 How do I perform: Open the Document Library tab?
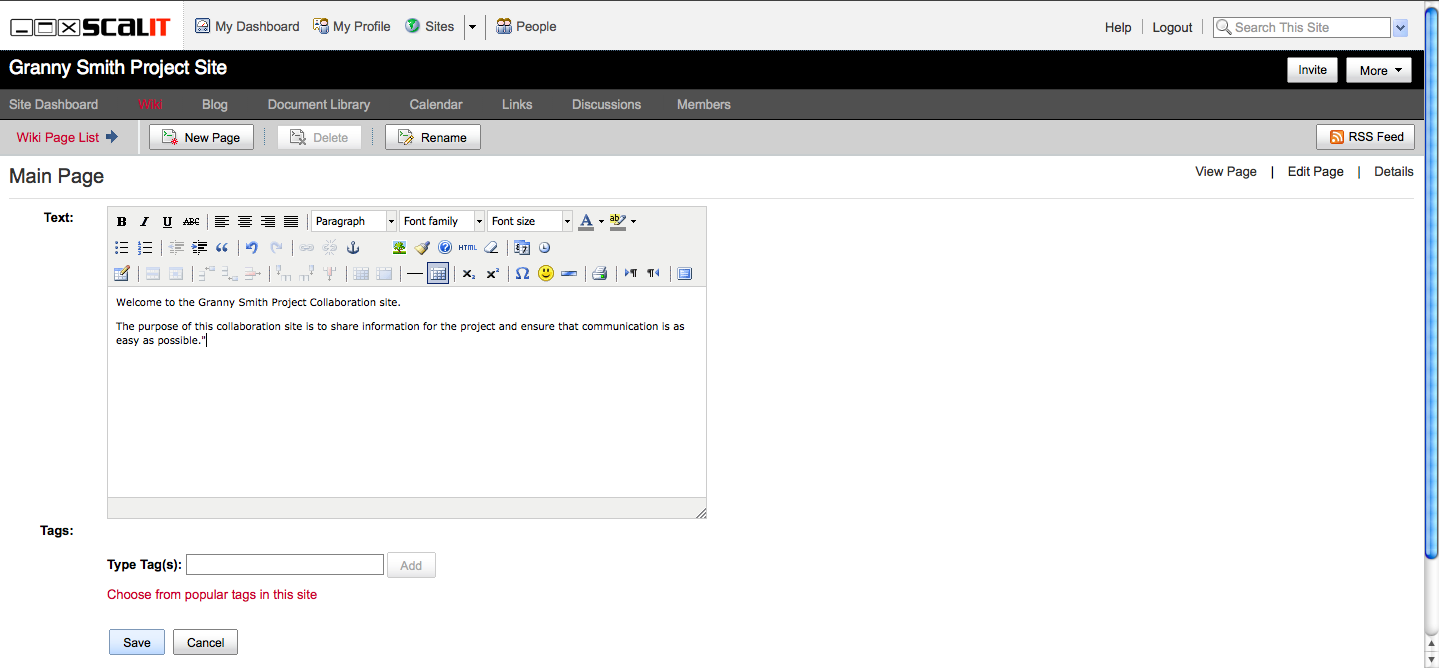coord(319,104)
